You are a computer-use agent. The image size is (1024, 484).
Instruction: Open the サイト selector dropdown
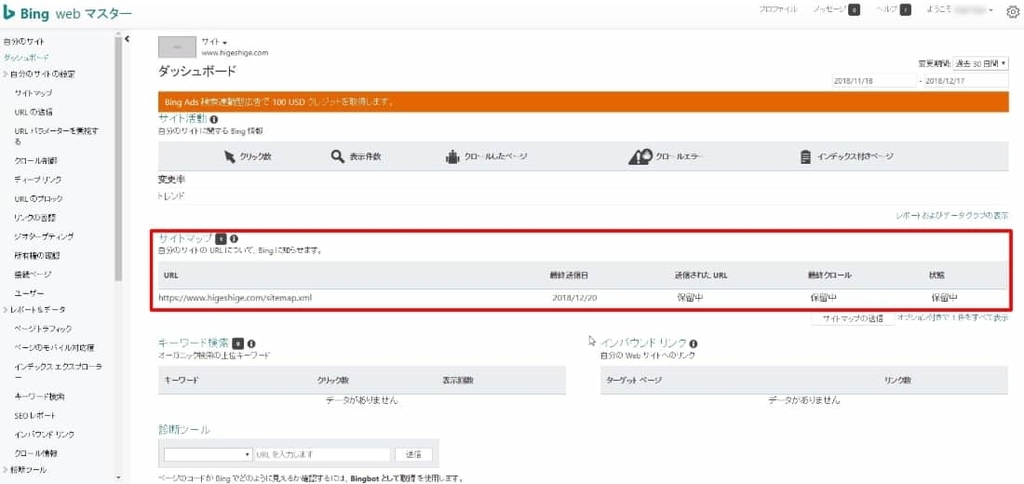point(214,42)
